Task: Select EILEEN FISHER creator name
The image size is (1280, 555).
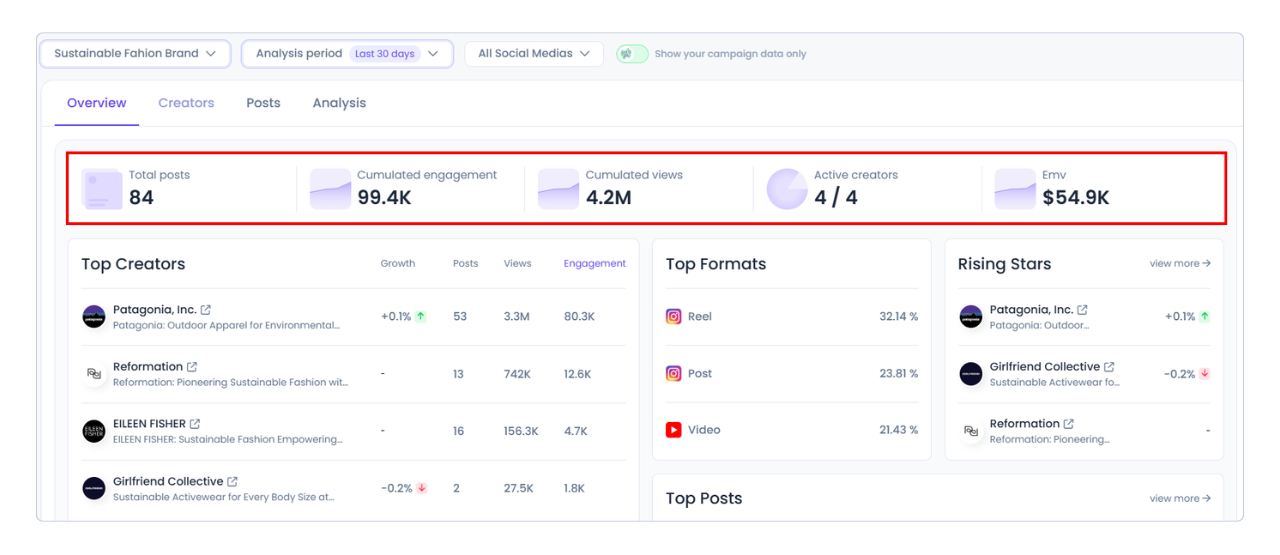Action: pyautogui.click(x=149, y=424)
